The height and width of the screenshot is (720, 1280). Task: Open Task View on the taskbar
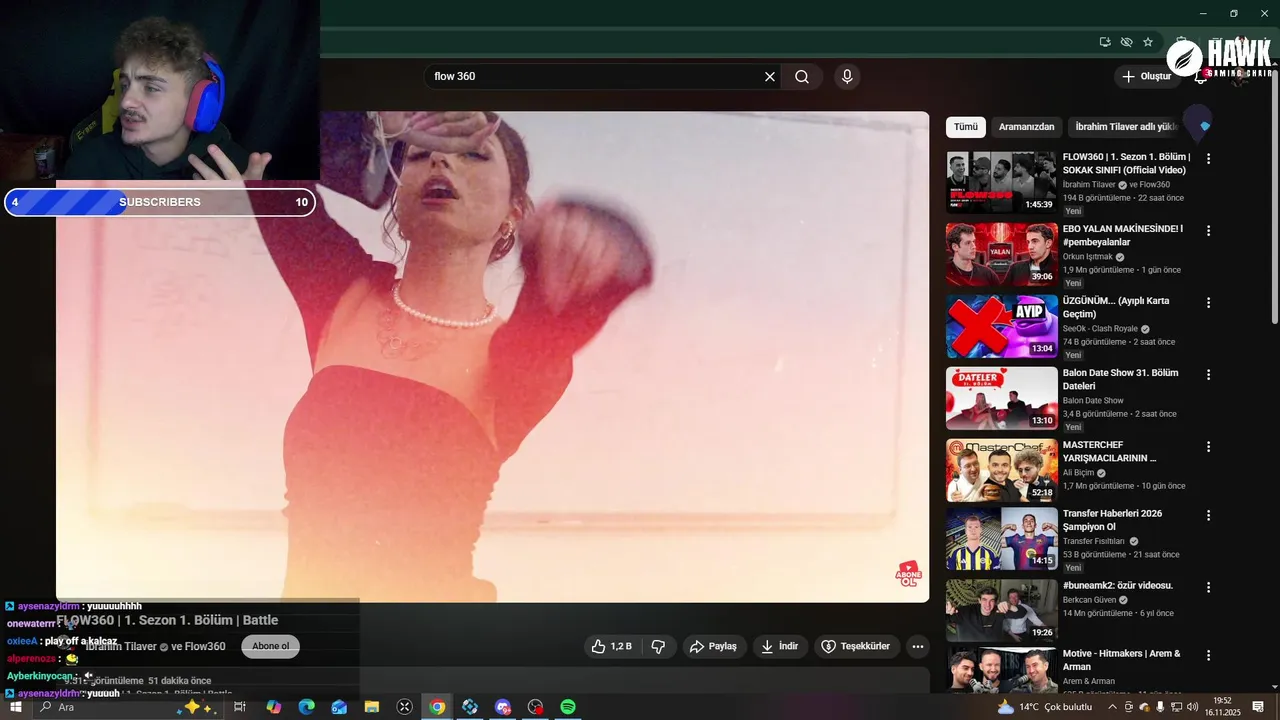(x=240, y=707)
